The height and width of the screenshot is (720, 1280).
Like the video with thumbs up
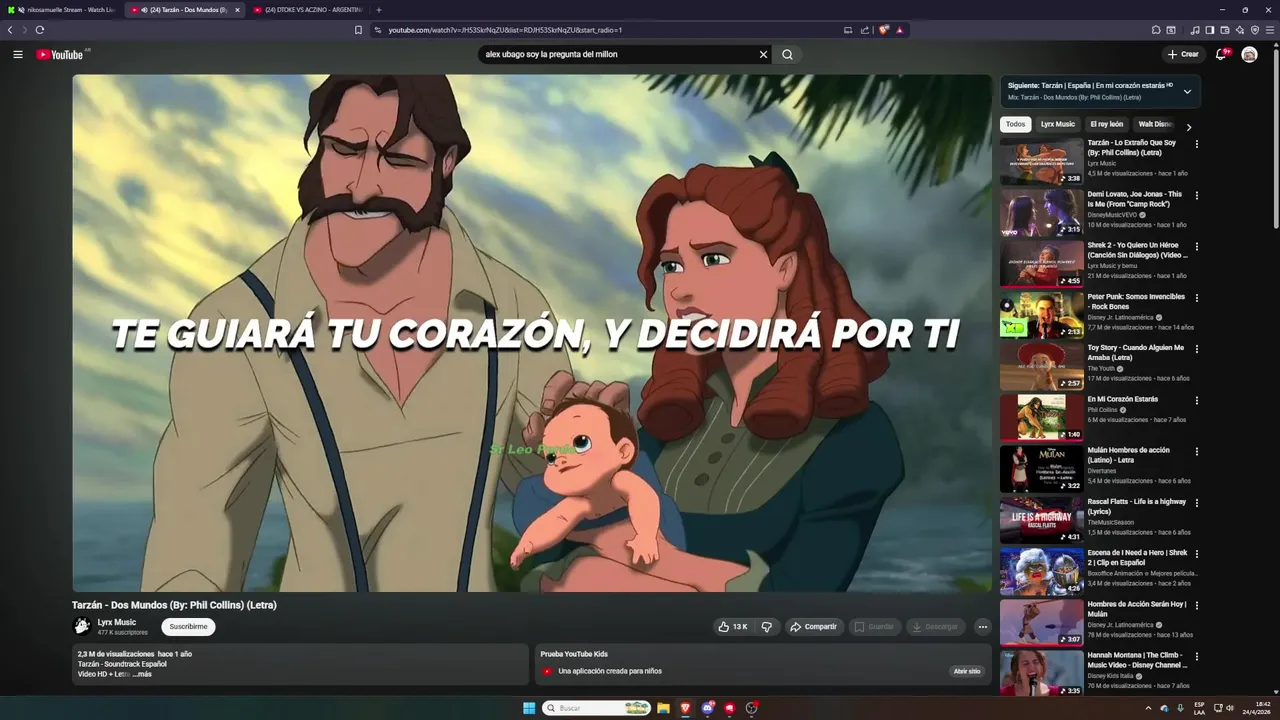731,627
